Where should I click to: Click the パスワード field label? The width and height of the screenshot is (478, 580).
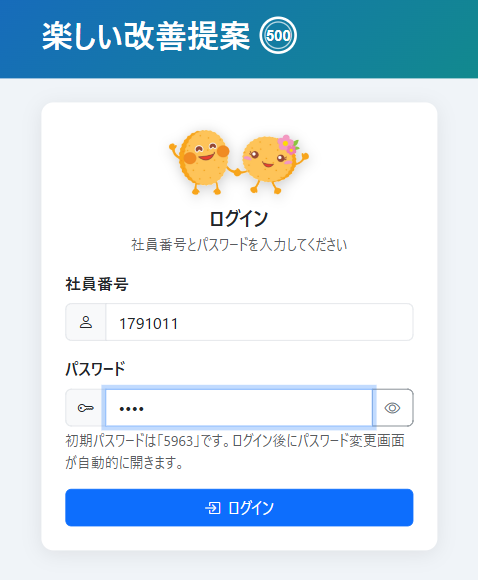click(95, 369)
